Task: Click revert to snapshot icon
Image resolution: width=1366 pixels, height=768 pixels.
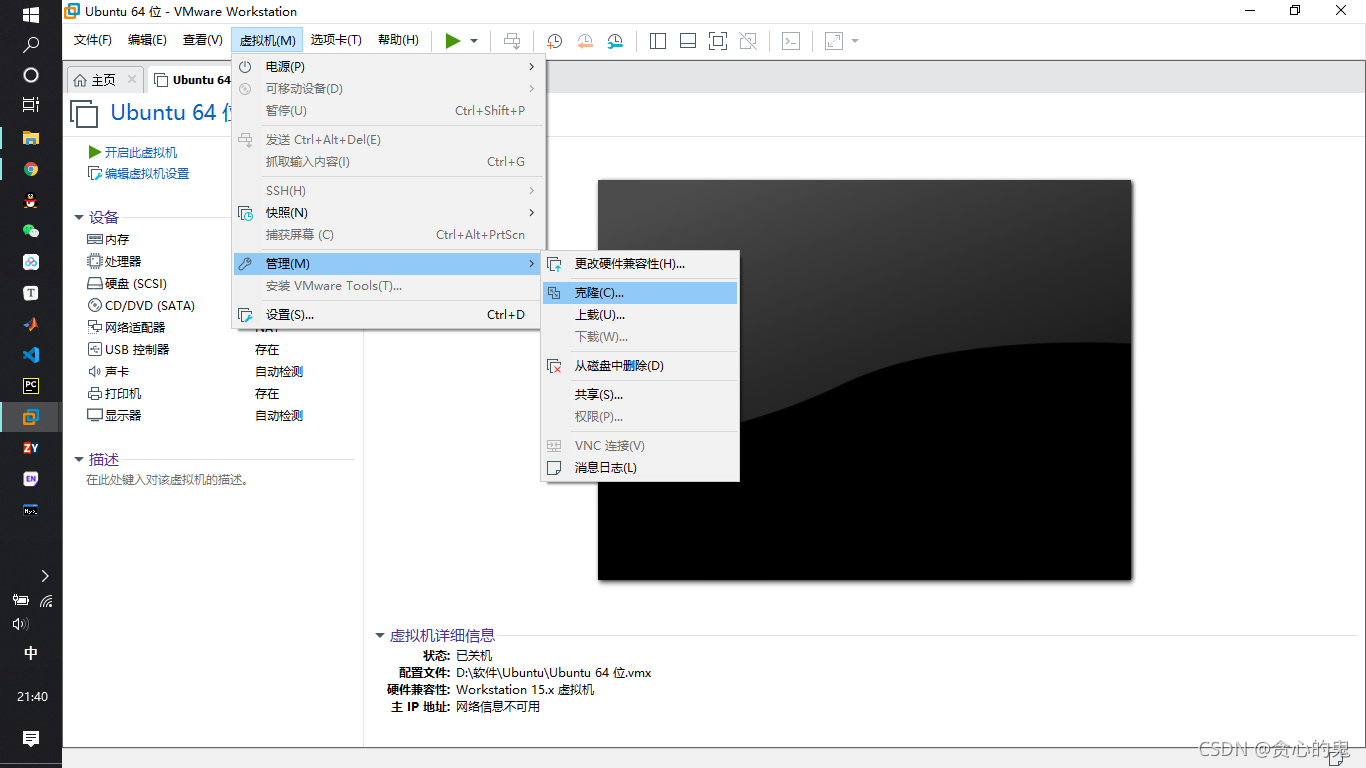Action: click(585, 41)
